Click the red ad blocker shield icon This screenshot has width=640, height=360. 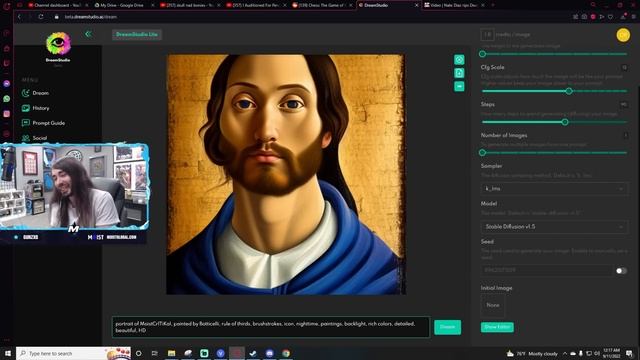click(x=593, y=17)
